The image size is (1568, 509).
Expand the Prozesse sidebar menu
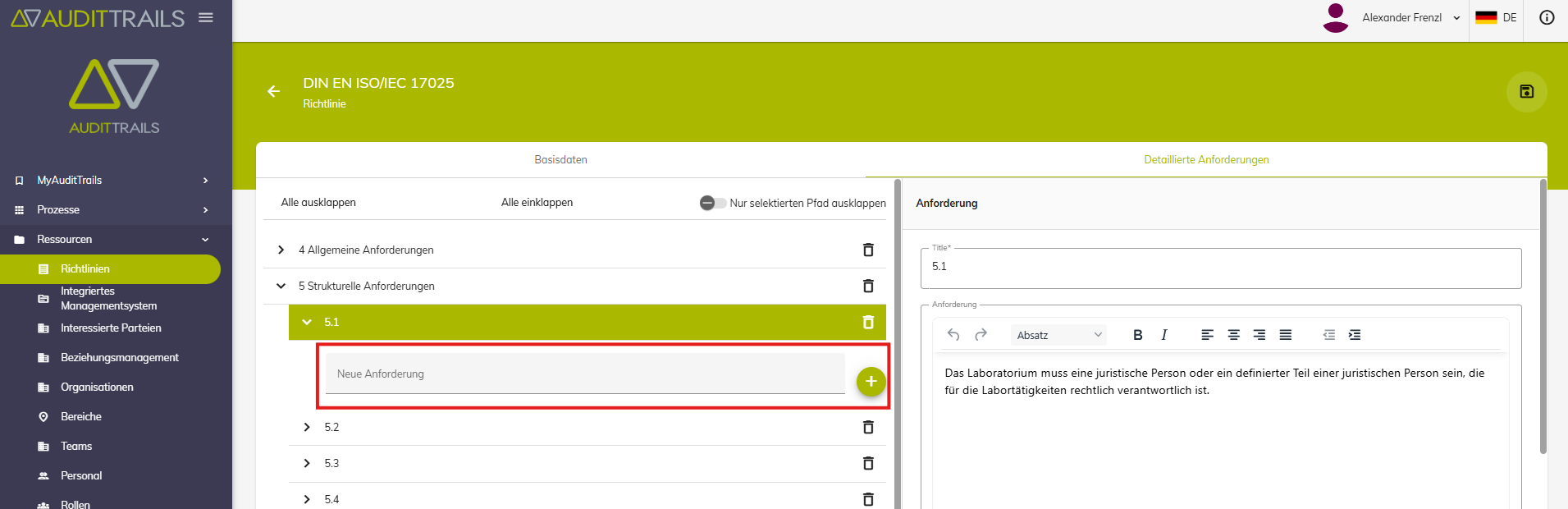coord(116,209)
